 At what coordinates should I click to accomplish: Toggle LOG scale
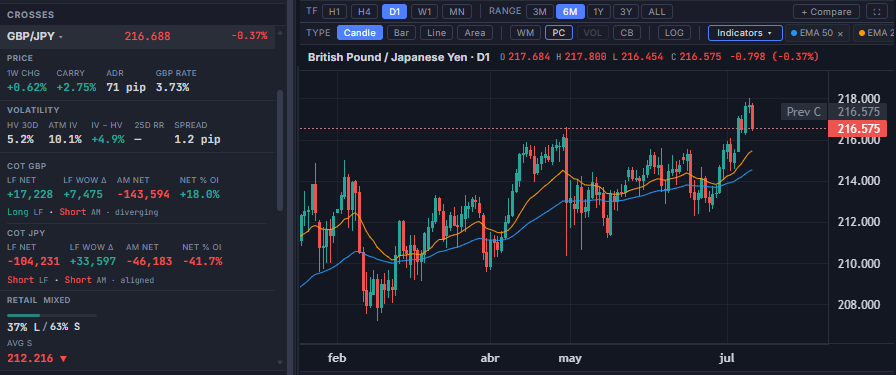(674, 33)
